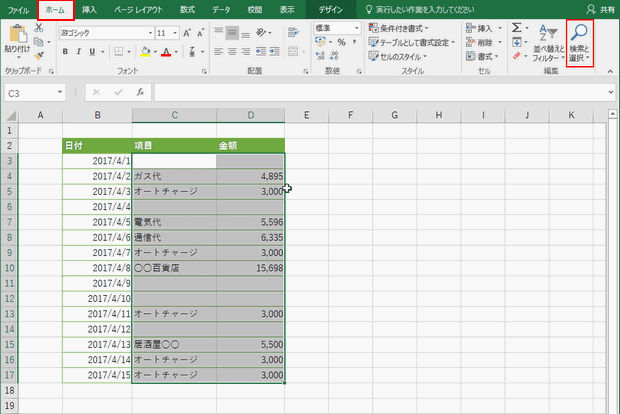Open 条件付き書式 conditional formatting

pos(399,28)
